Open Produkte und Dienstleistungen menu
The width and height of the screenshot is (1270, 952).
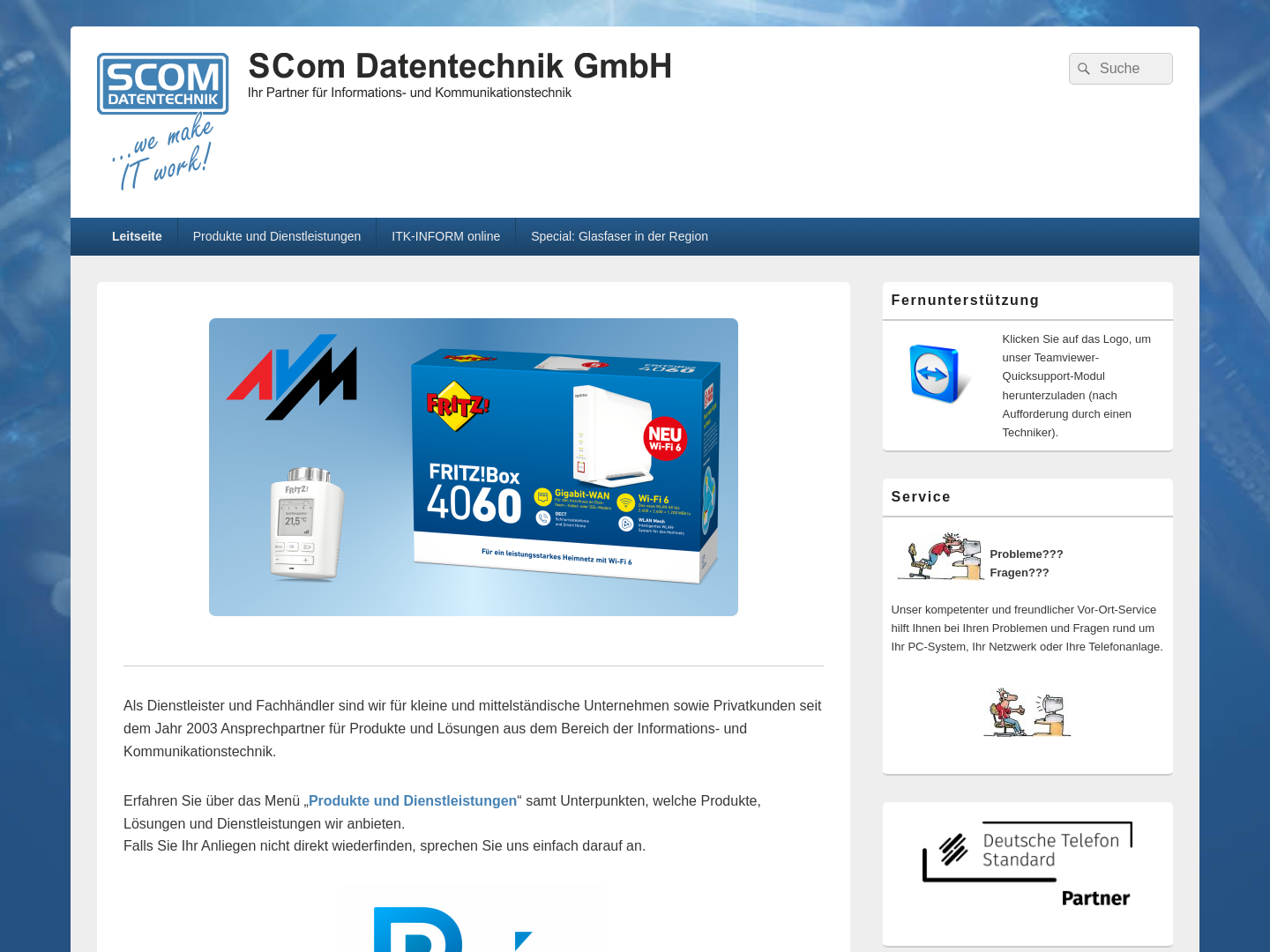[277, 236]
